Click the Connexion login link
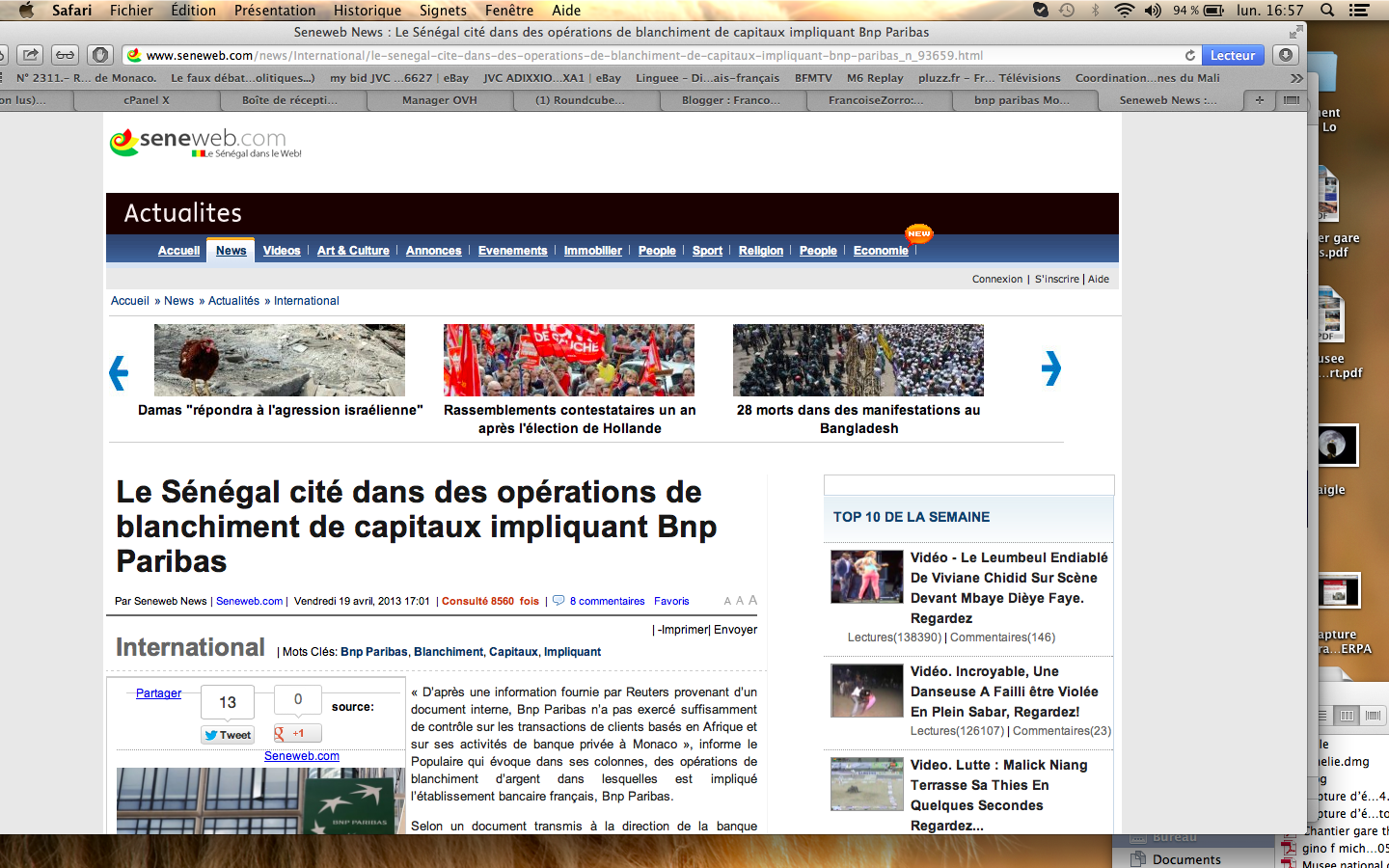 pyautogui.click(x=997, y=279)
